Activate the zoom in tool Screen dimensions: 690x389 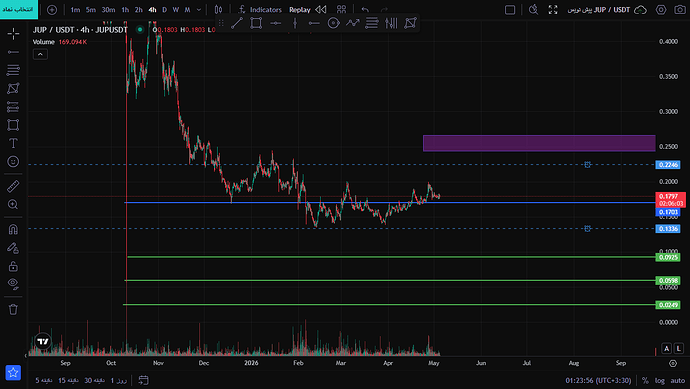coord(13,205)
